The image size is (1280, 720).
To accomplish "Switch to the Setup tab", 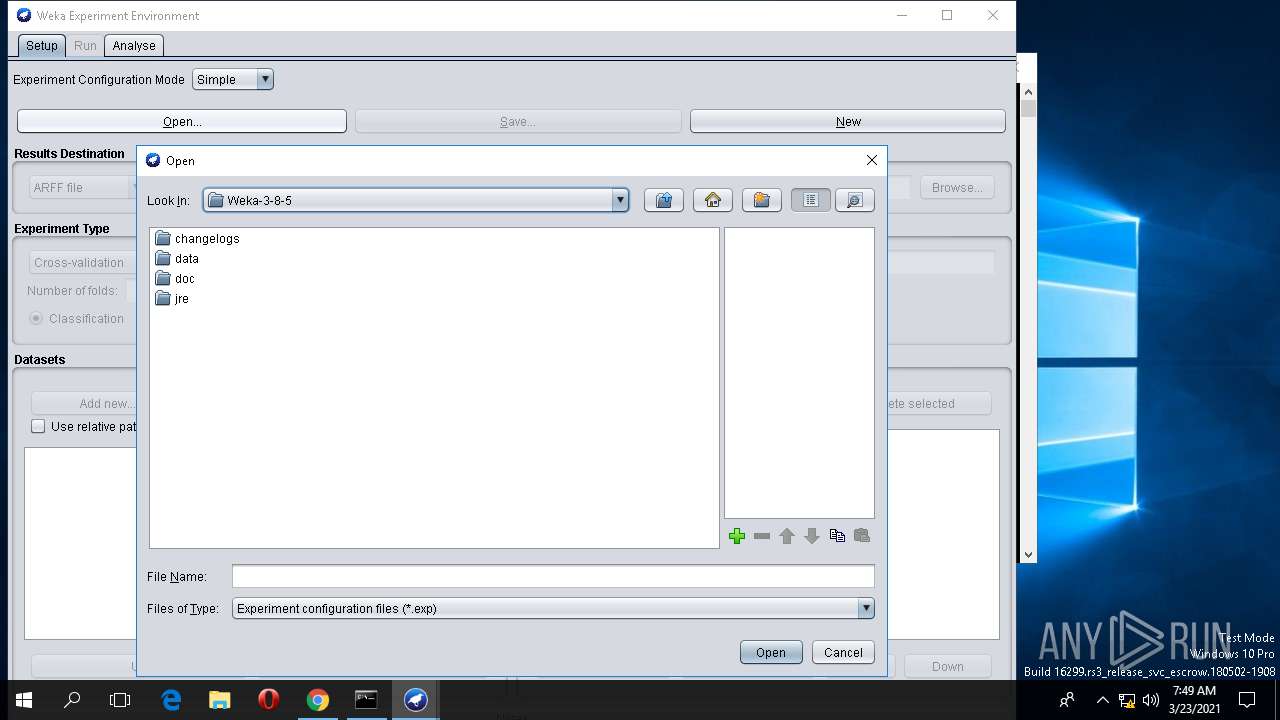I will click(x=42, y=46).
